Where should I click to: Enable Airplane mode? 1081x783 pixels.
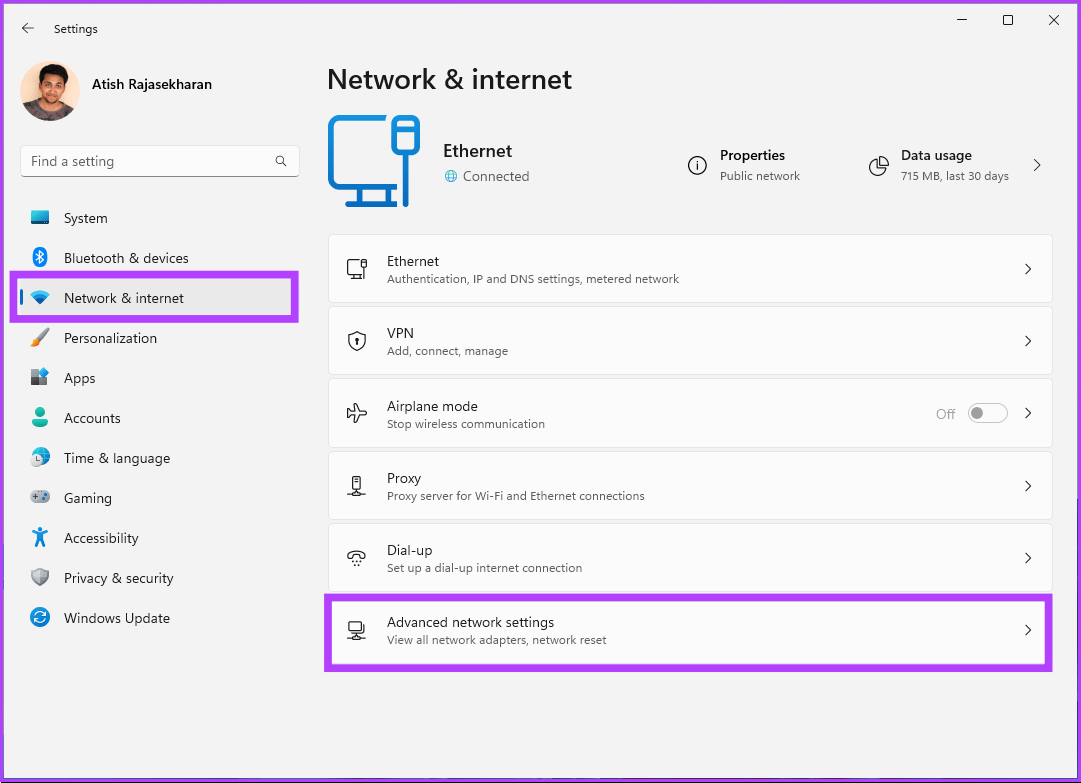pyautogui.click(x=987, y=412)
